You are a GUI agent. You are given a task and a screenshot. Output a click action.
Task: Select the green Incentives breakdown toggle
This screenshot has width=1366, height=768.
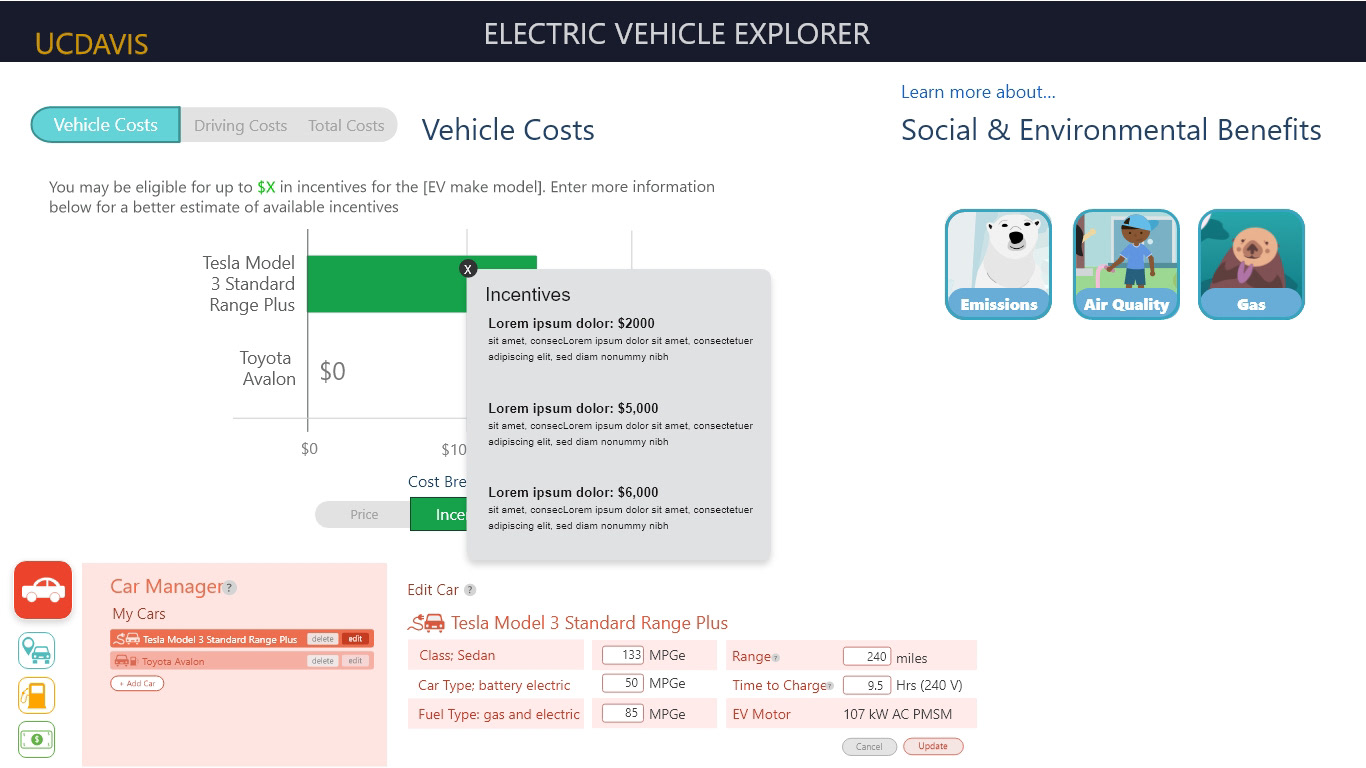[x=439, y=515]
